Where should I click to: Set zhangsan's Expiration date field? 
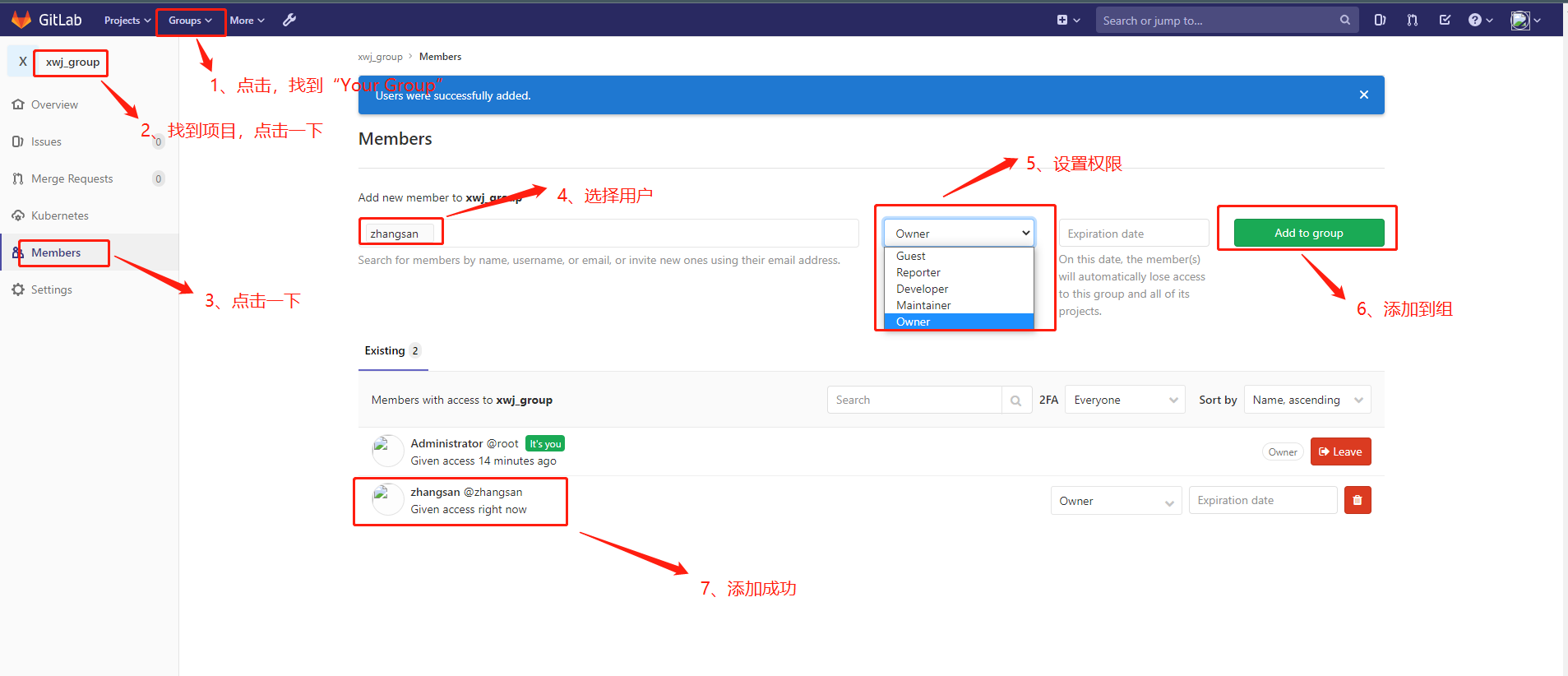(x=1263, y=500)
